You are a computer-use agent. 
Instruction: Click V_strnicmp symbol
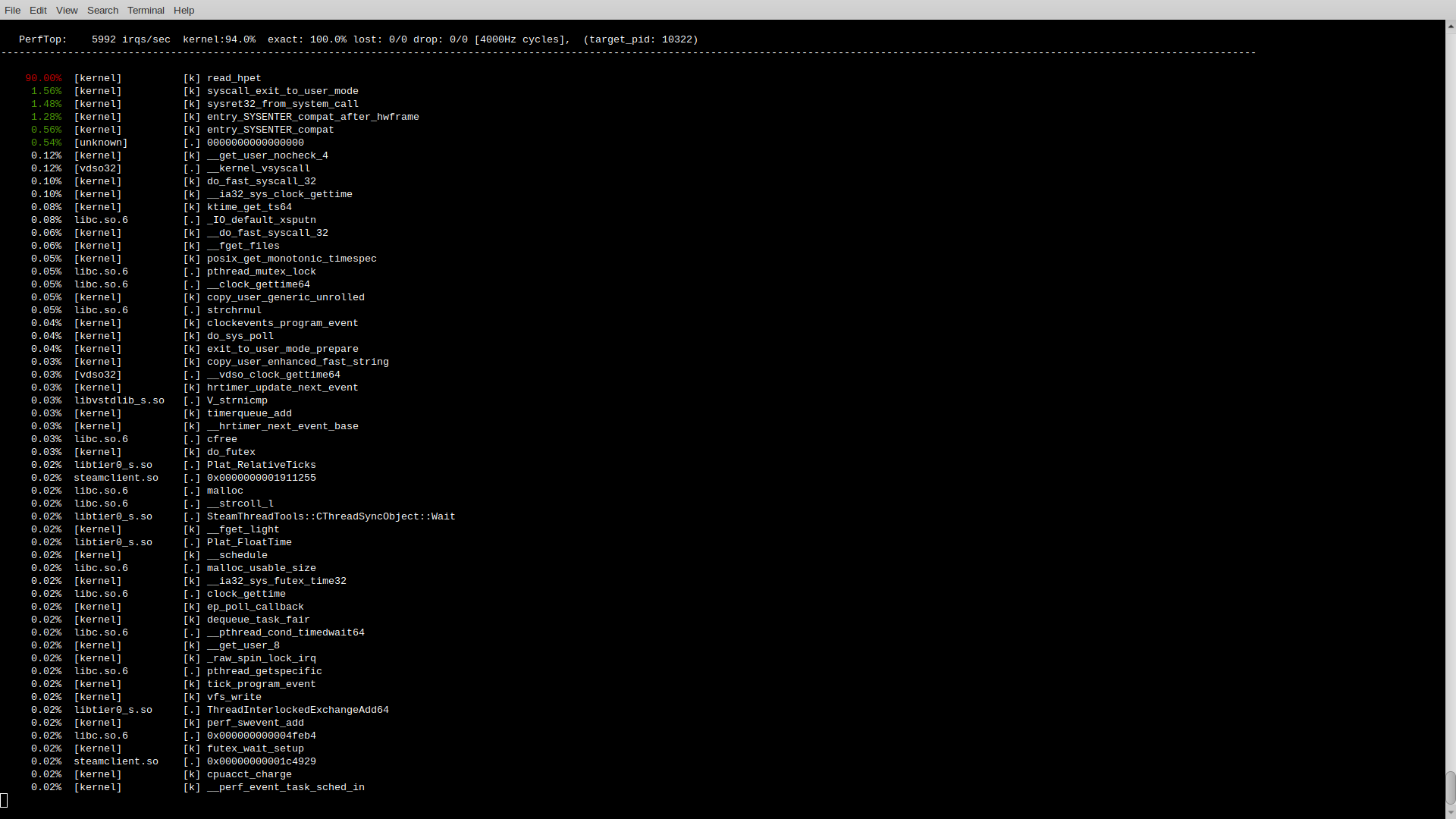[237, 400]
